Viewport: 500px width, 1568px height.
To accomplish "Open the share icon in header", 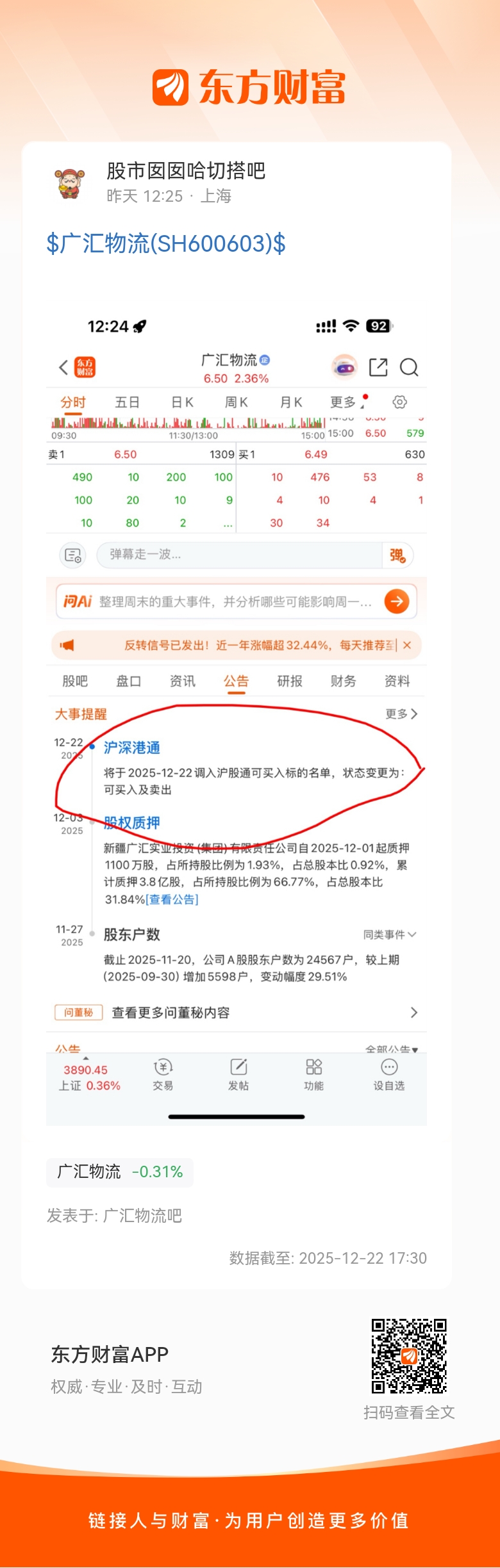I will tap(378, 367).
